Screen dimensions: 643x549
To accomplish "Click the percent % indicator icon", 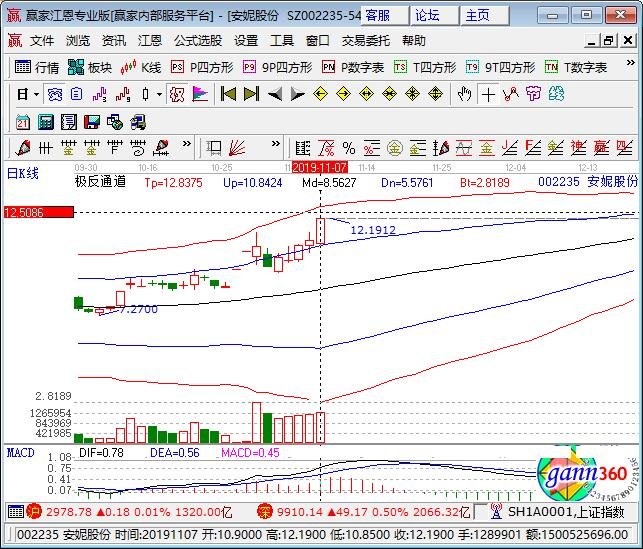I will [x=349, y=148].
